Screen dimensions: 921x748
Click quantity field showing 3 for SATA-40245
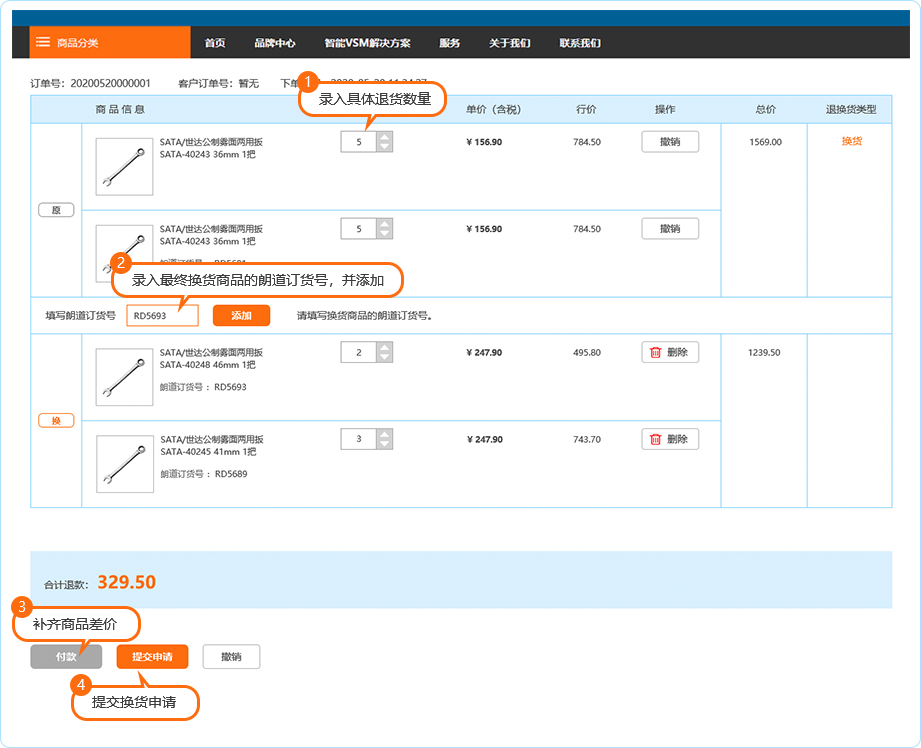point(358,439)
